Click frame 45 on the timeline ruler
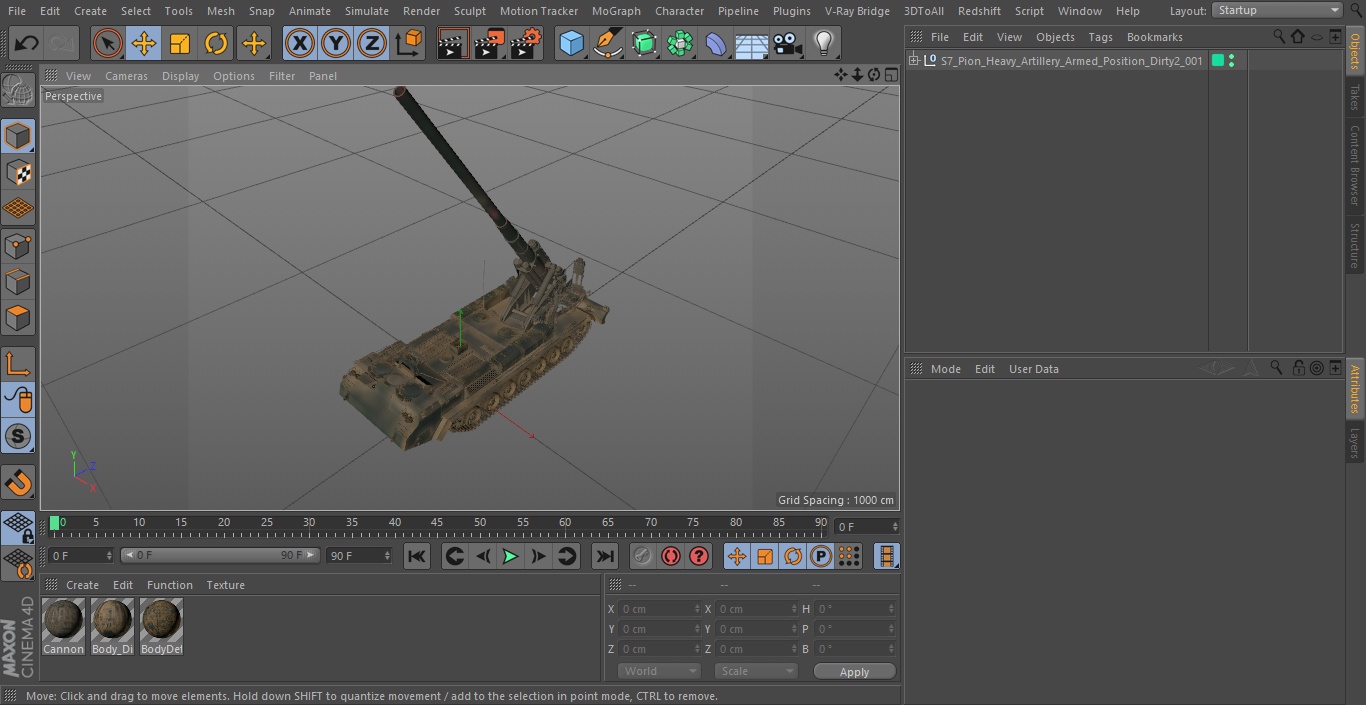This screenshot has height=705, width=1366. pyautogui.click(x=437, y=523)
